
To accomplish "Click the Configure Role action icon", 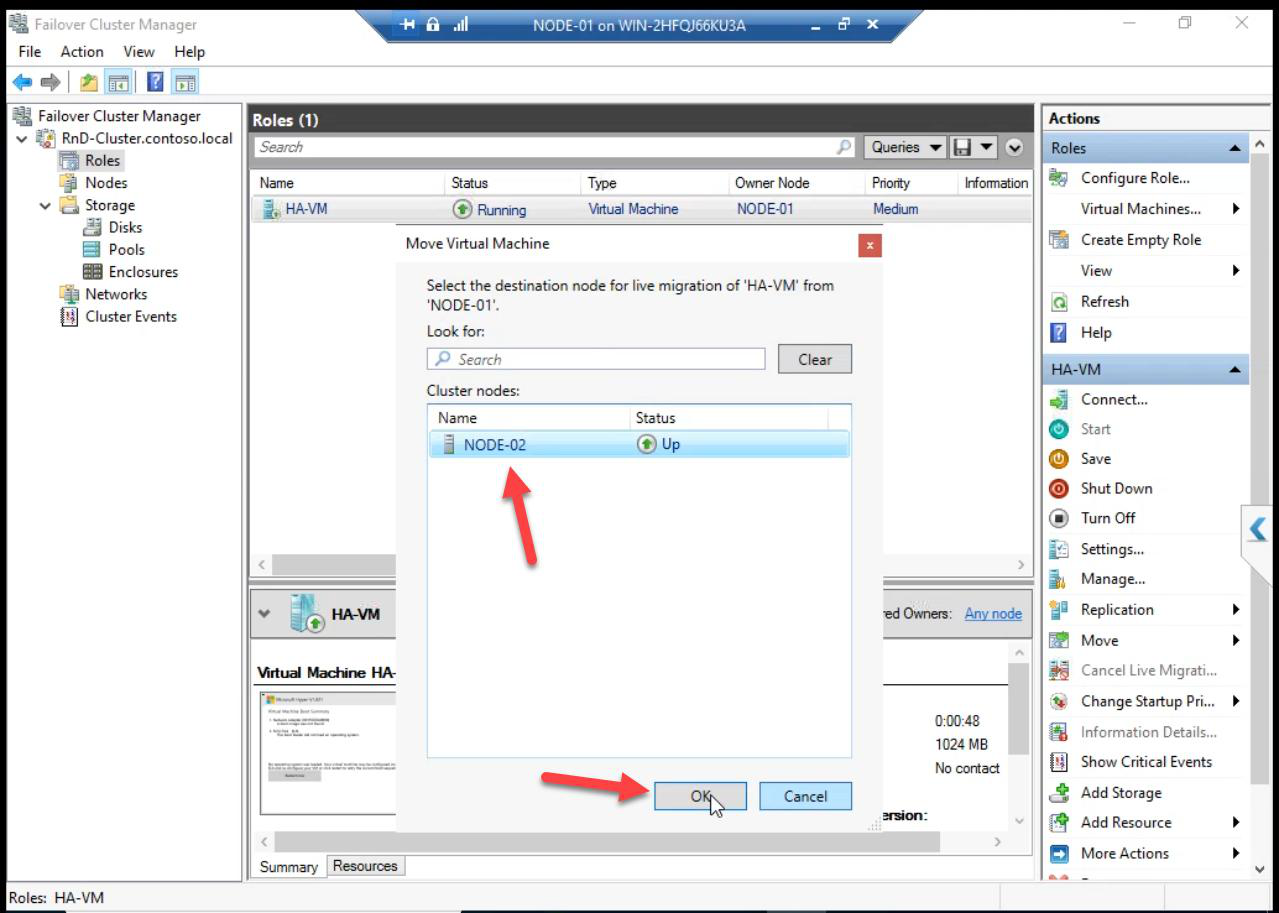I will coord(1059,178).
